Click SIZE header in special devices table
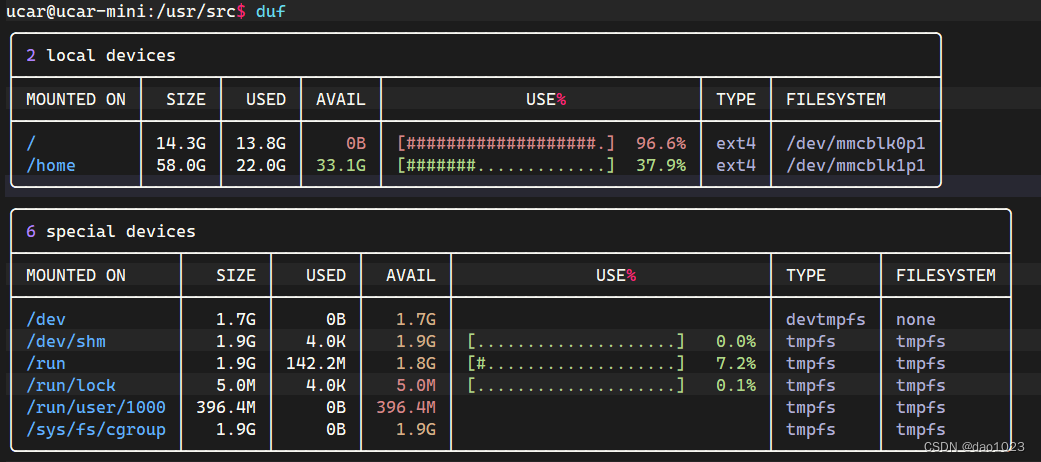 [x=236, y=275]
